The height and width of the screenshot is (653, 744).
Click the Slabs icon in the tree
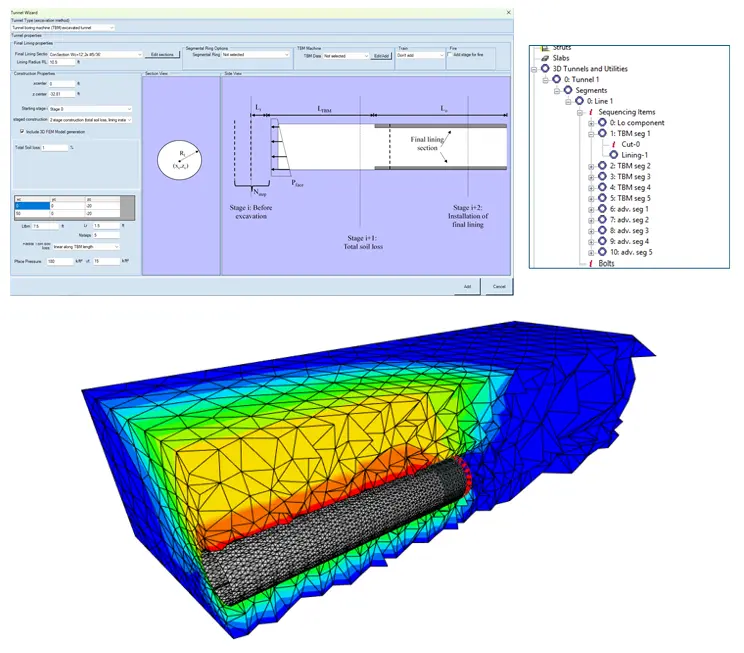[x=545, y=58]
